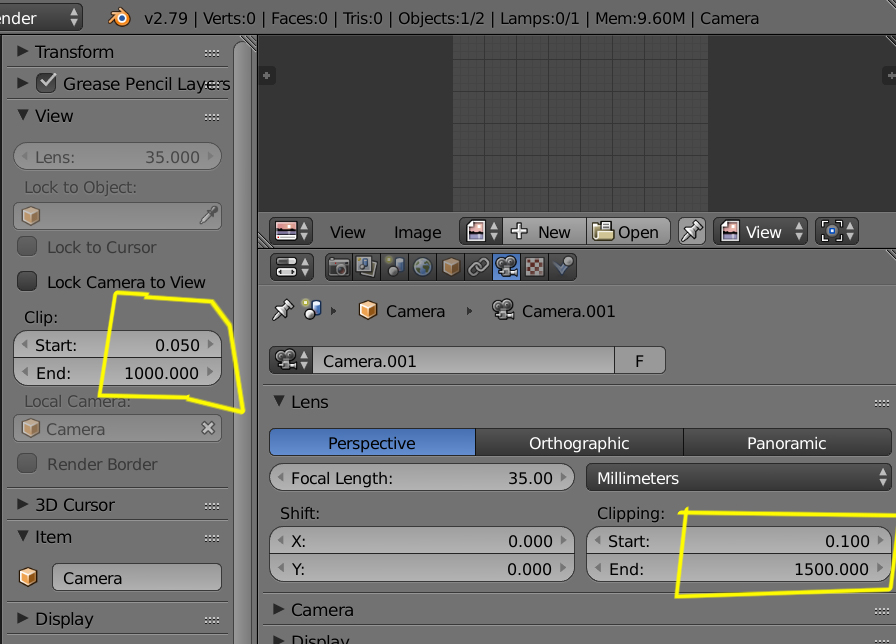This screenshot has height=644, width=896.
Task: Expand the Camera panel in properties
Action: (279, 609)
